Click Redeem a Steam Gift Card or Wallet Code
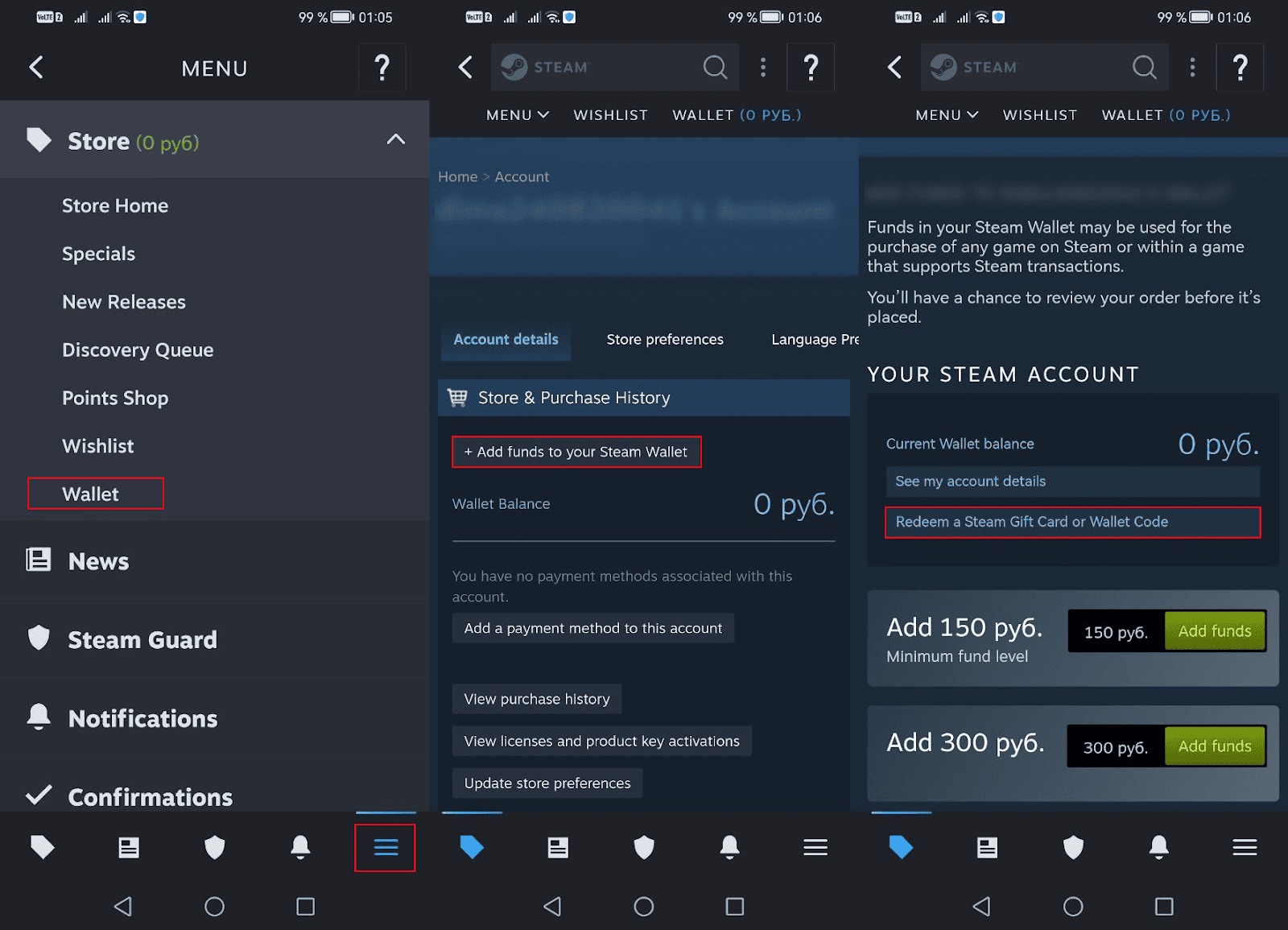The height and width of the screenshot is (930, 1288). (x=1073, y=522)
